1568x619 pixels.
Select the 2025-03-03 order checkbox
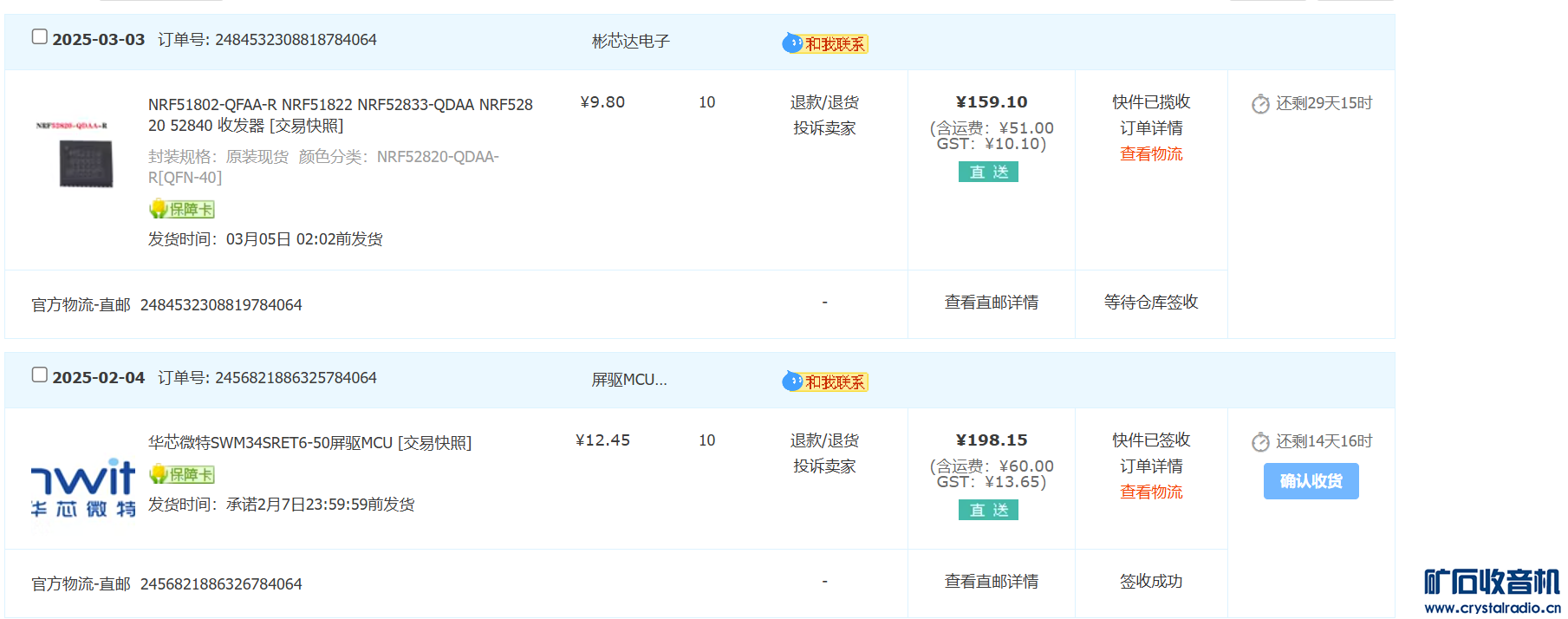point(40,36)
